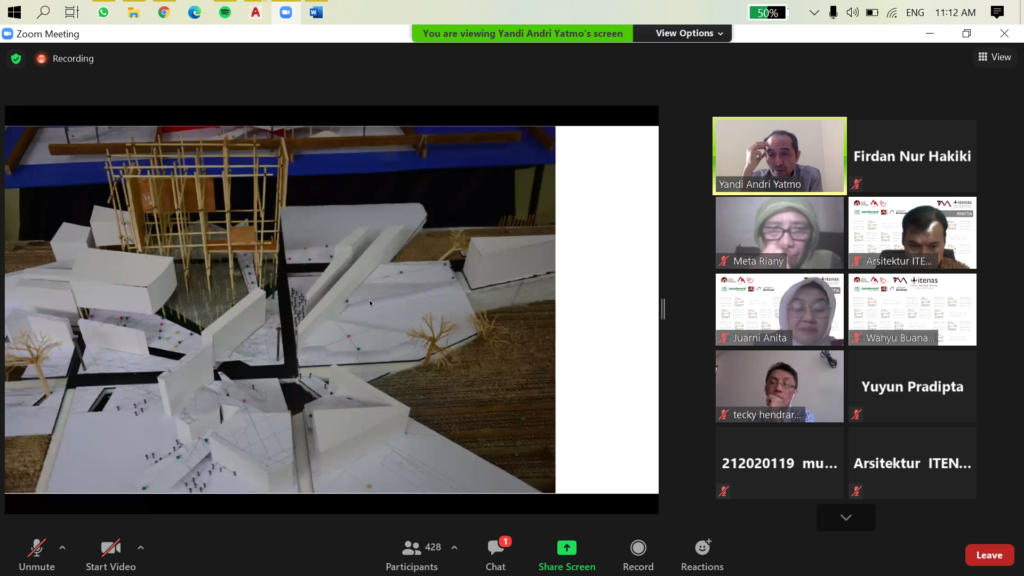Viewport: 1024px width, 576px height.
Task: Unmute the microphone
Action: pos(36,553)
